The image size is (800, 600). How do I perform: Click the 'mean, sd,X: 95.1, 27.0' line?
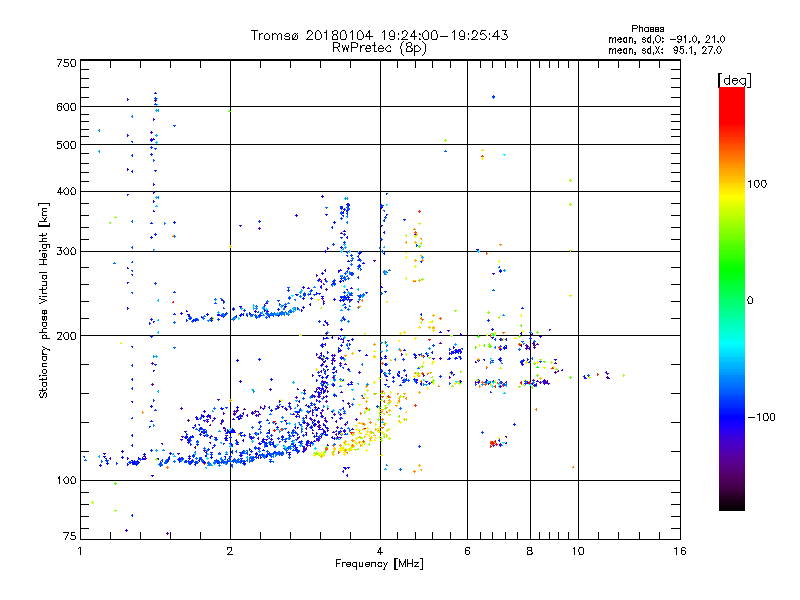[665, 50]
